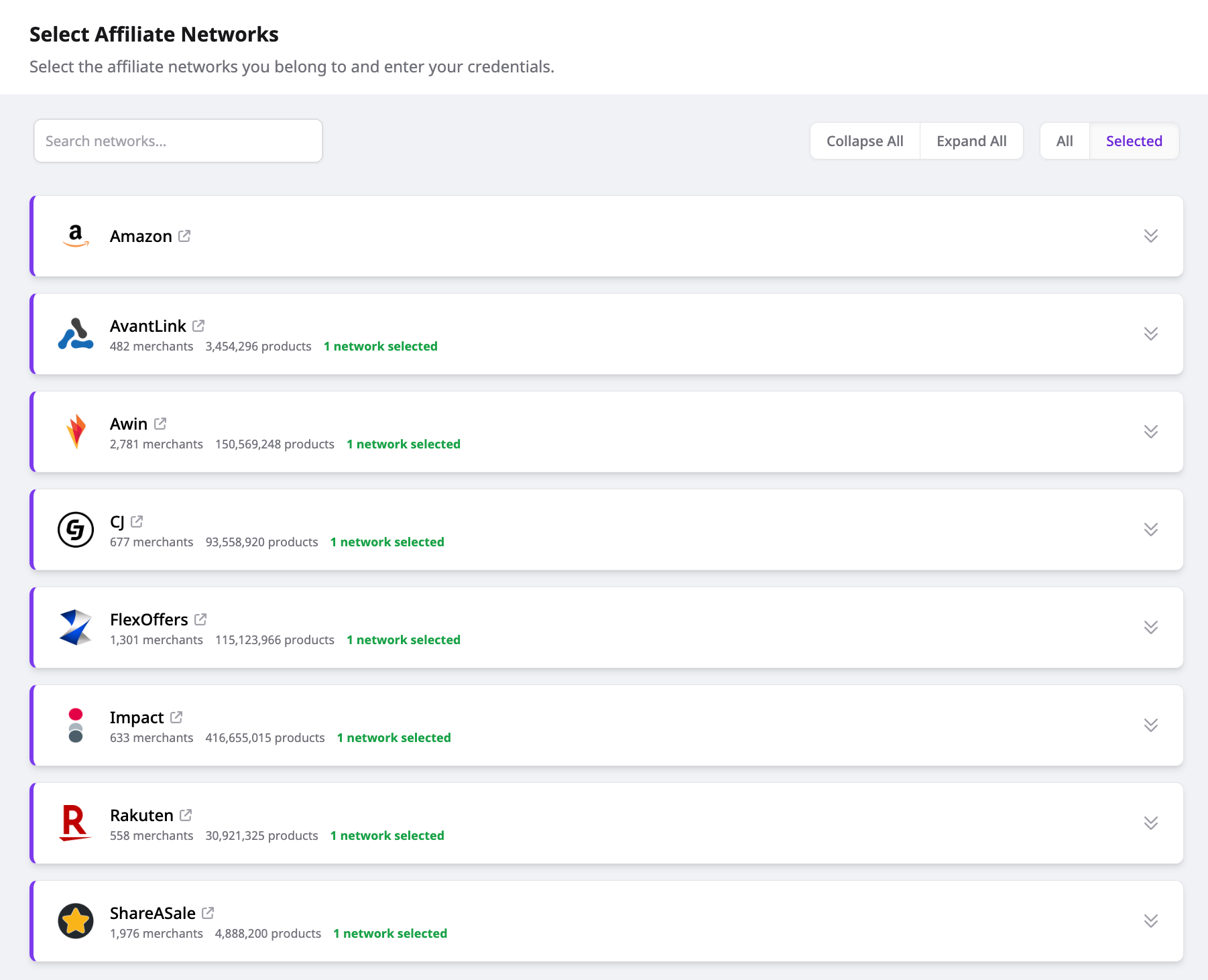The image size is (1208, 980).
Task: Click '150,569,248 products' under Awin
Action: pos(275,444)
